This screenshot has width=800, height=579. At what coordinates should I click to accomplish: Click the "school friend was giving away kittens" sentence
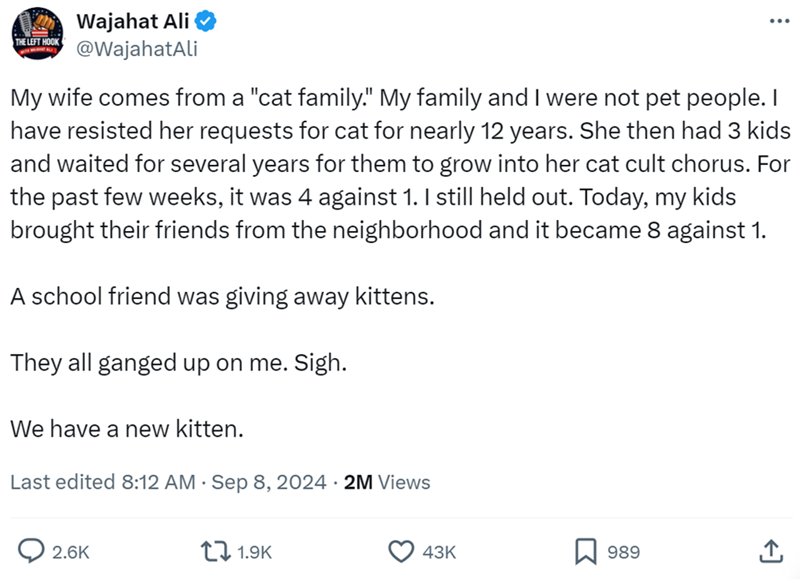pyautogui.click(x=222, y=297)
